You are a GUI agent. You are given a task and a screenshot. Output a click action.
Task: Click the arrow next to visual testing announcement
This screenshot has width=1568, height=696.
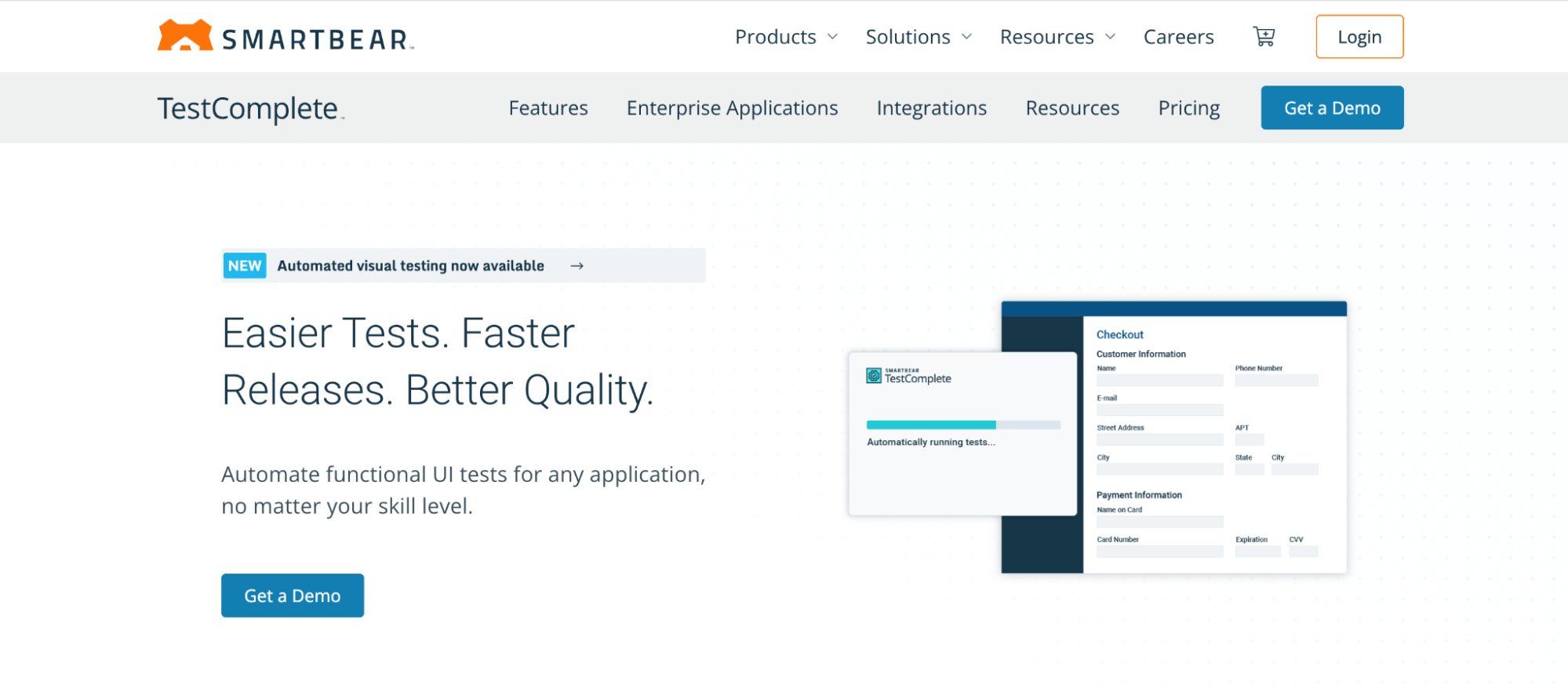[x=577, y=266]
